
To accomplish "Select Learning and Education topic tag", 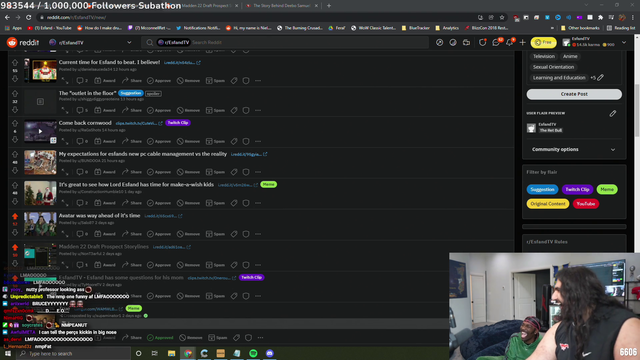I will coord(559,78).
